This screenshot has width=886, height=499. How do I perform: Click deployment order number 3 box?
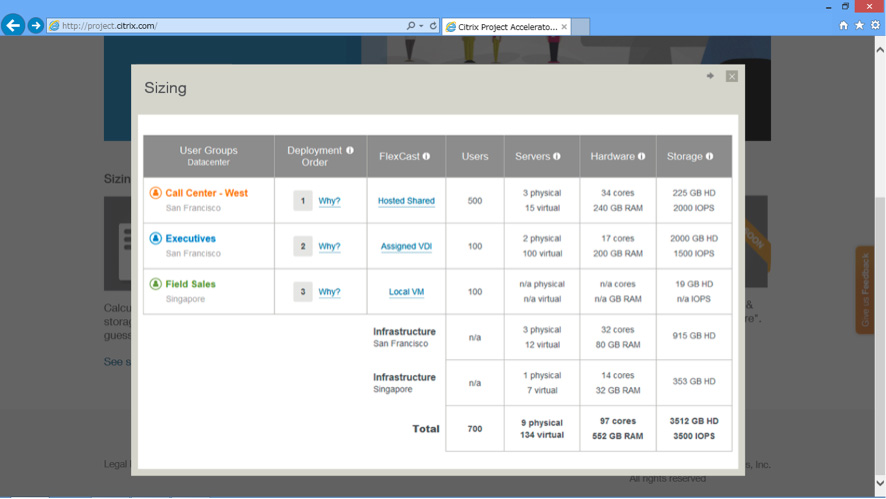[x=303, y=292]
